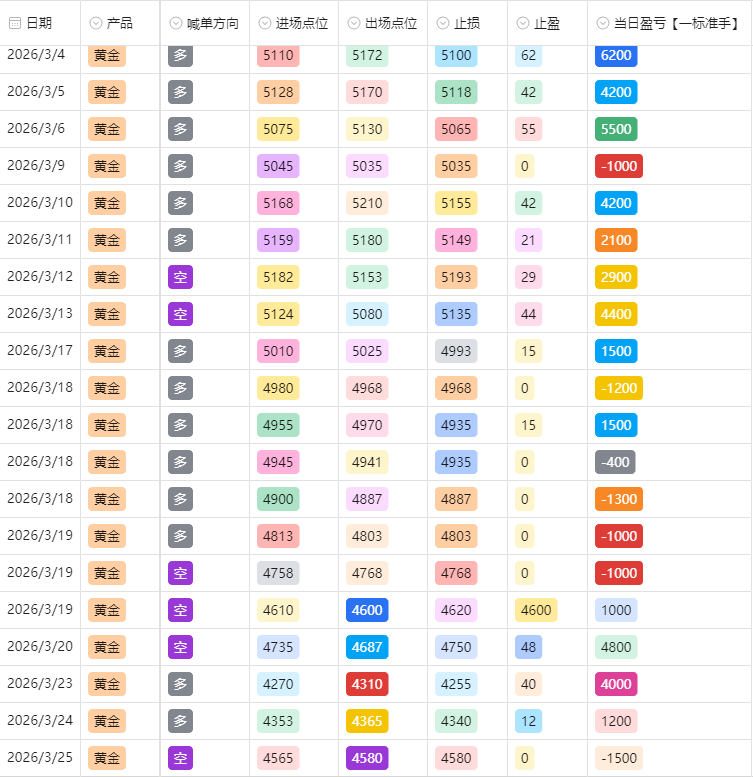Image resolution: width=753 pixels, height=777 pixels.
Task: Click the field icon next to 止损
Action: [x=443, y=23]
